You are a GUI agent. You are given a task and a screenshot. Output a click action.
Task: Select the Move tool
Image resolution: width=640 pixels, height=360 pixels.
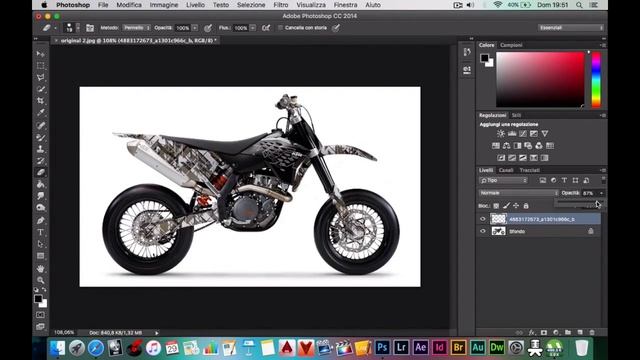pos(40,53)
